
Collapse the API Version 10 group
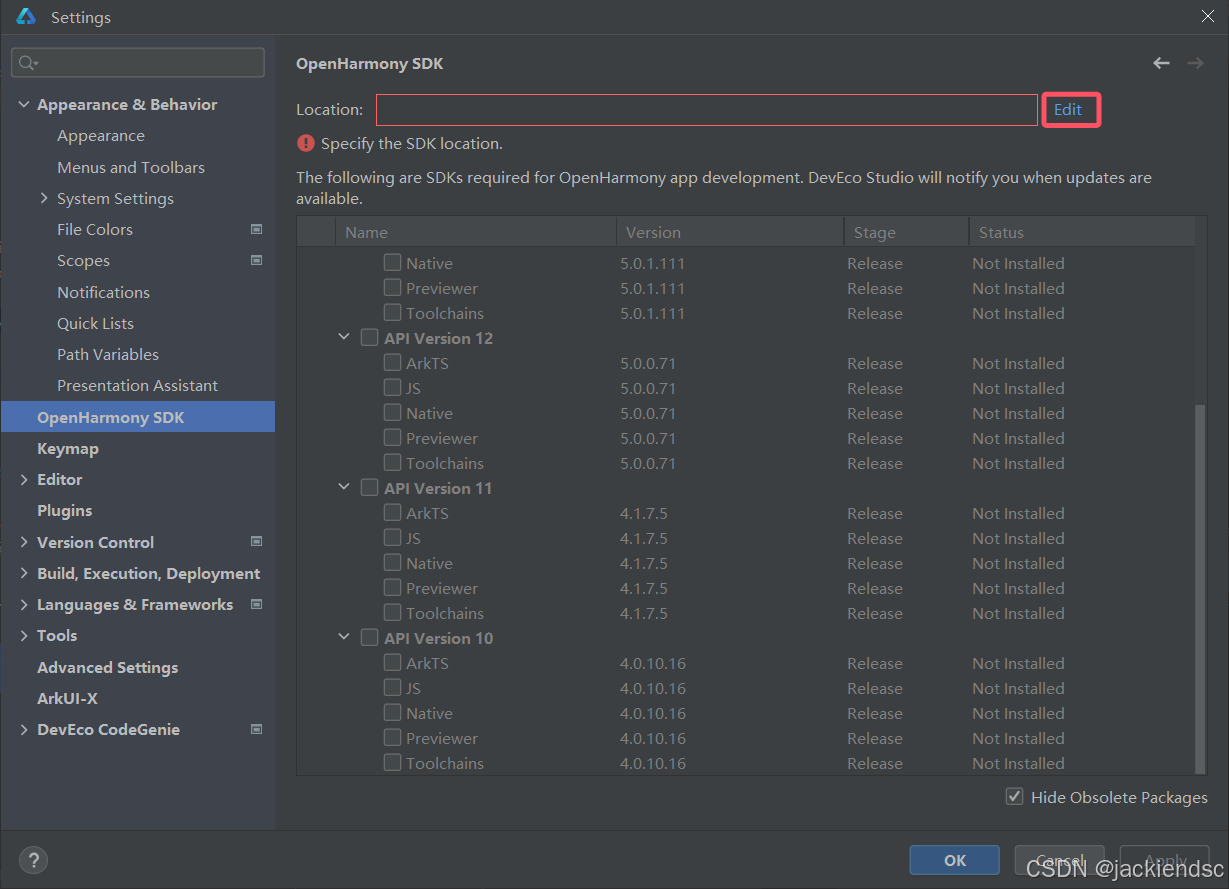tap(344, 638)
